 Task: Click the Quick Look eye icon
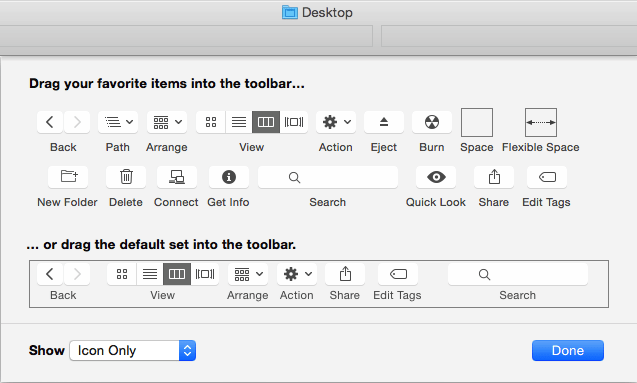436,177
